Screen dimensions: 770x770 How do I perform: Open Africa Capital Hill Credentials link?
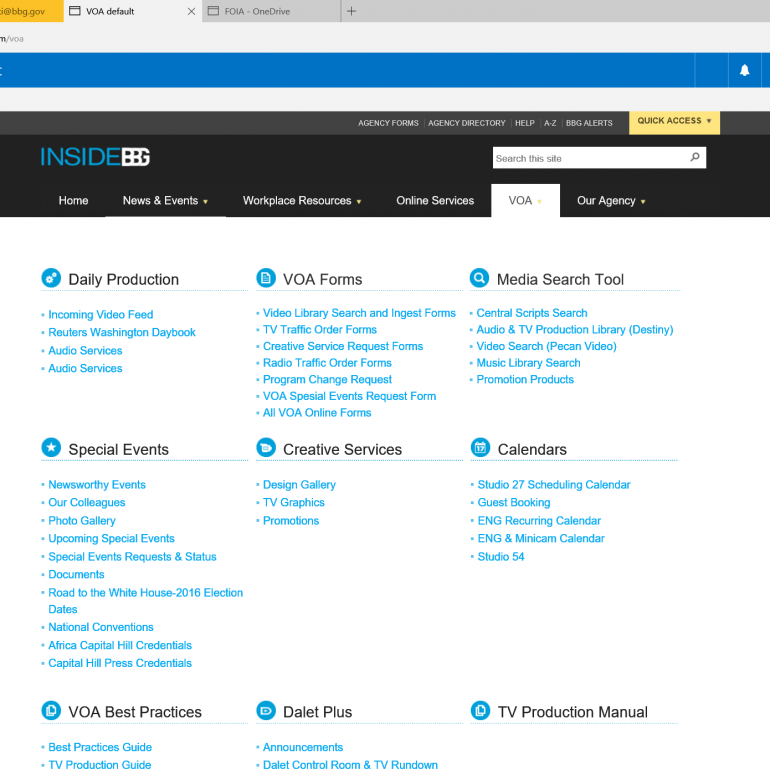(x=120, y=645)
